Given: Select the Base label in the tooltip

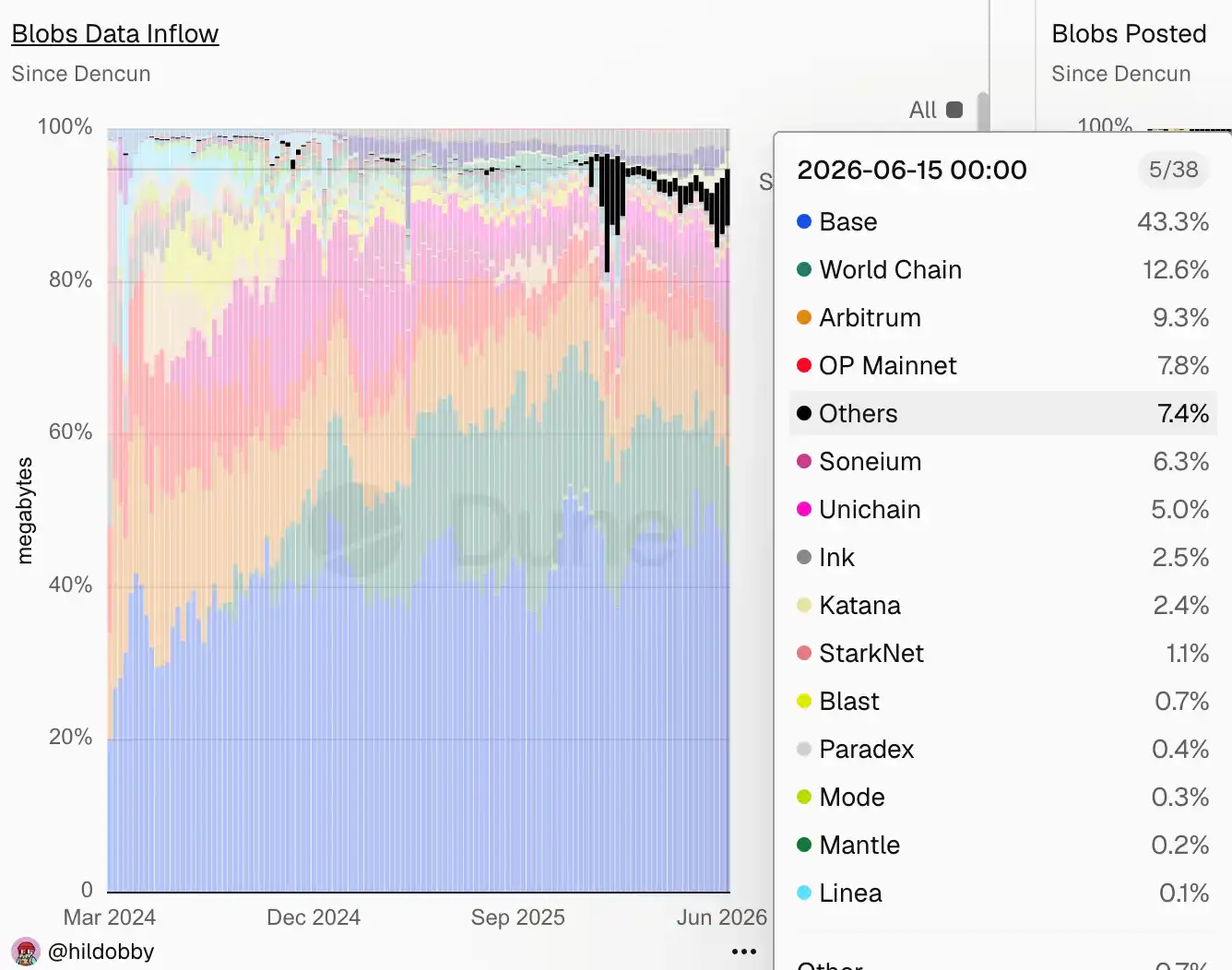Looking at the screenshot, I should click(848, 221).
